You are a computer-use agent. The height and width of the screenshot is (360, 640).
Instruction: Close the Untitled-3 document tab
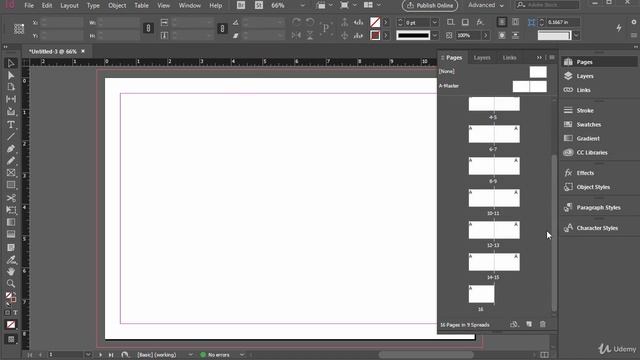click(x=83, y=51)
